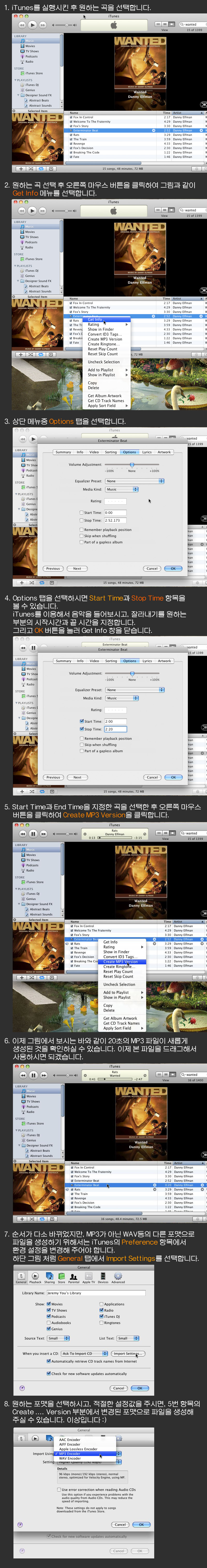This screenshot has width=207, height=1568.
Task: Toggle Applications checkbox in step 7 preferences
Action: pyautogui.click(x=101, y=1304)
